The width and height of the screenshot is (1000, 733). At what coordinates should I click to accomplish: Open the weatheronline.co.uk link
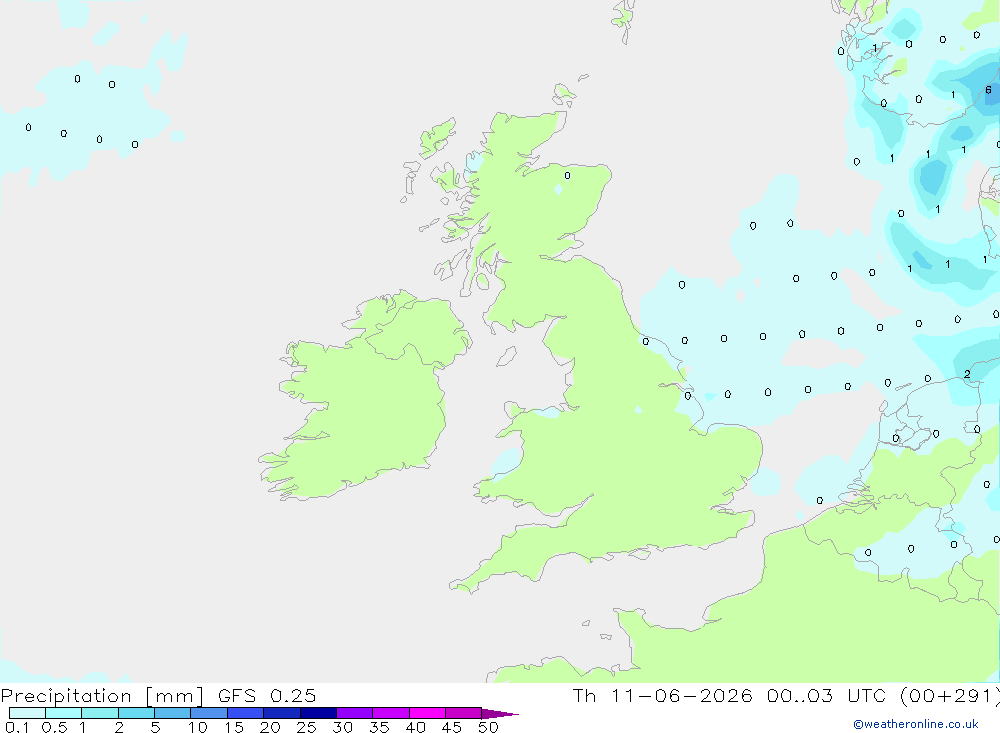tap(915, 724)
